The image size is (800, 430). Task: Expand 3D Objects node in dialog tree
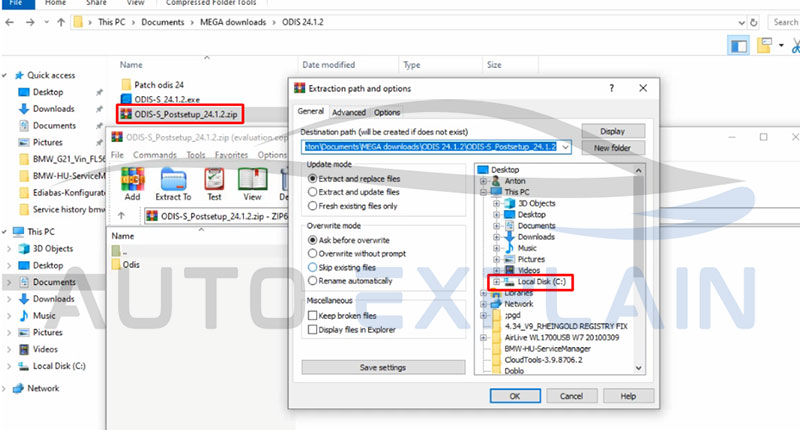496,204
